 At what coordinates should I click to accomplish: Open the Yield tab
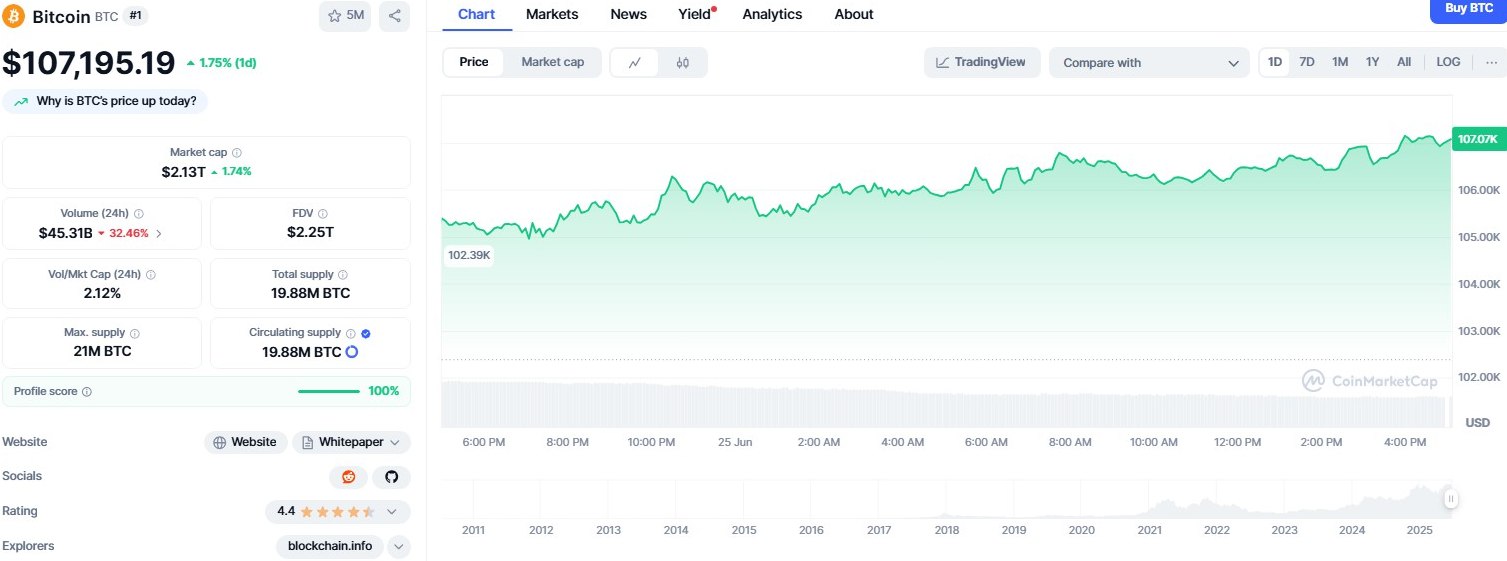[x=695, y=14]
